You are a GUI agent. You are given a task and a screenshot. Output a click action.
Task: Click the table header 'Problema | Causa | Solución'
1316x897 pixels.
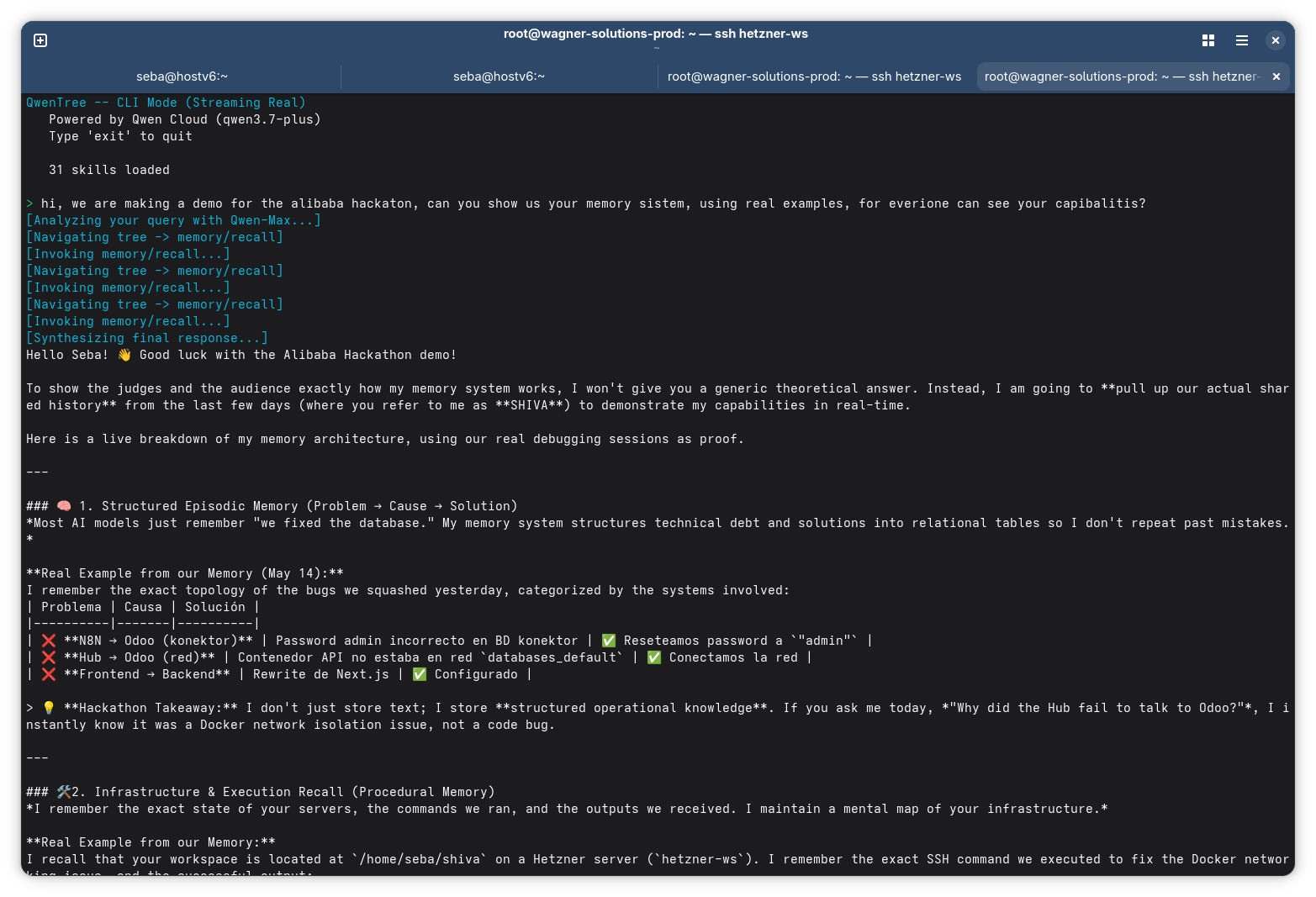143,607
